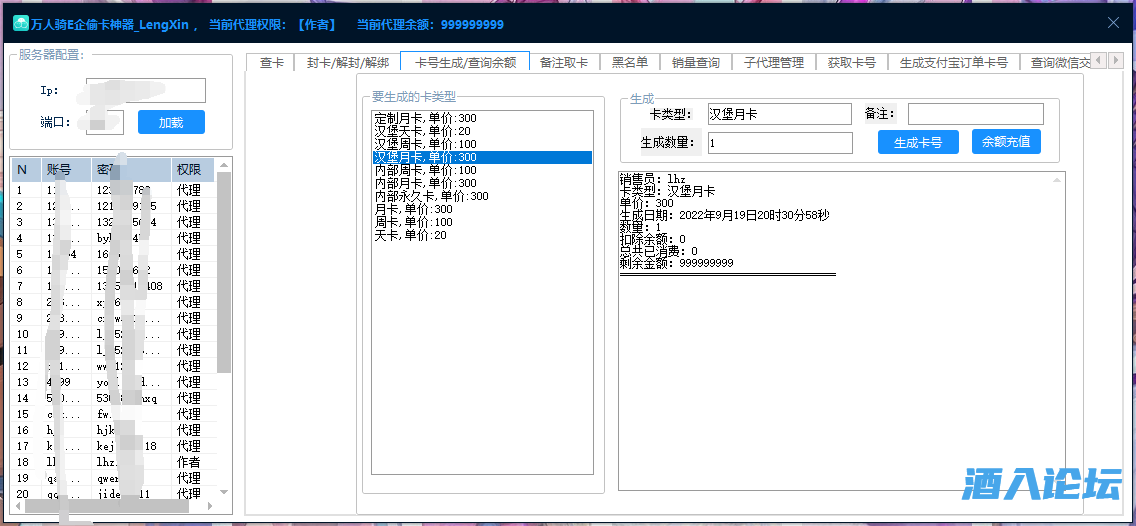Click the 生成卡号 button
1136x526 pixels.
917,142
